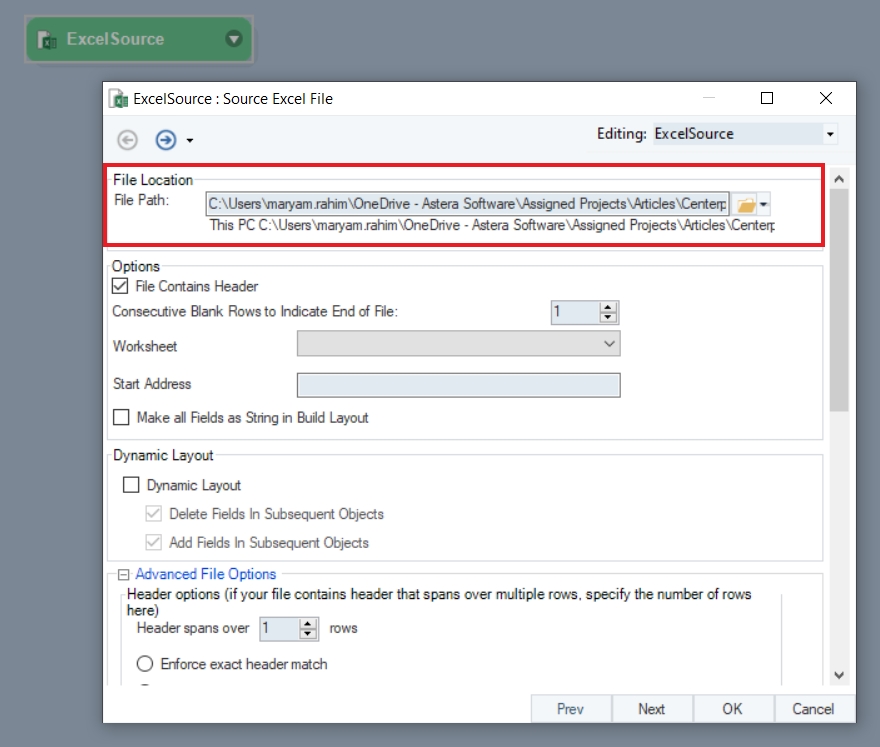Collapse the Advanced File Options section
Image resolution: width=880 pixels, height=747 pixels.
click(124, 574)
